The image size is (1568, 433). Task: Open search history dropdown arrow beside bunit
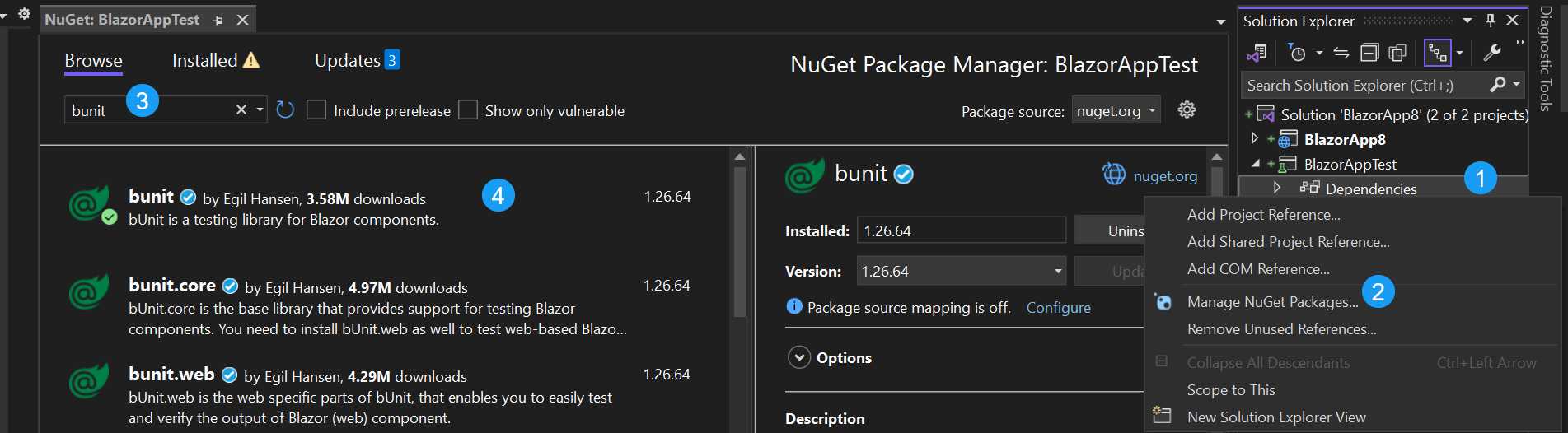[260, 109]
